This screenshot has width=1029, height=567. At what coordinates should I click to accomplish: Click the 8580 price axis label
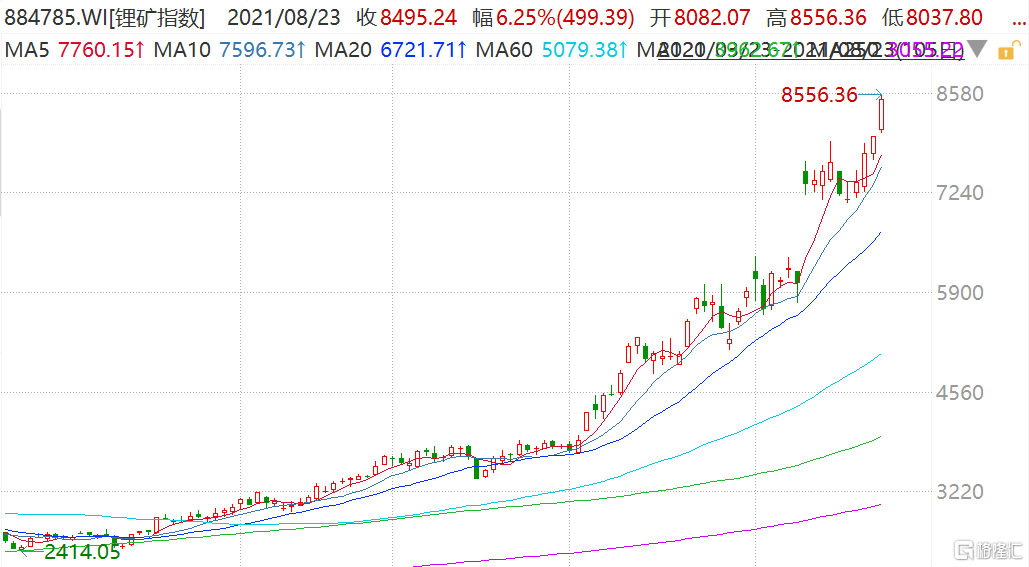[x=959, y=94]
